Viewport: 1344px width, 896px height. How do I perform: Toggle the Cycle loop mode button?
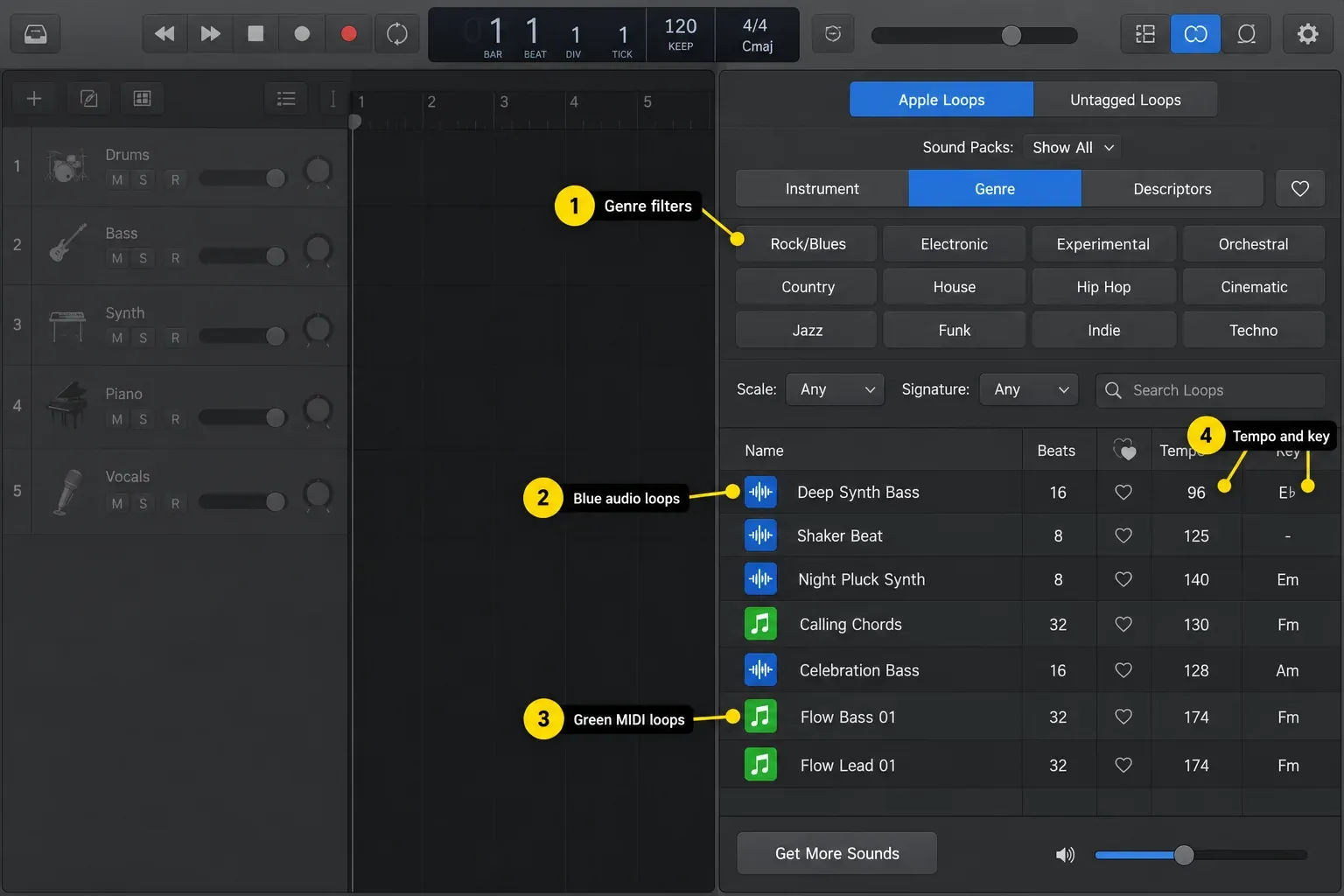tap(397, 34)
